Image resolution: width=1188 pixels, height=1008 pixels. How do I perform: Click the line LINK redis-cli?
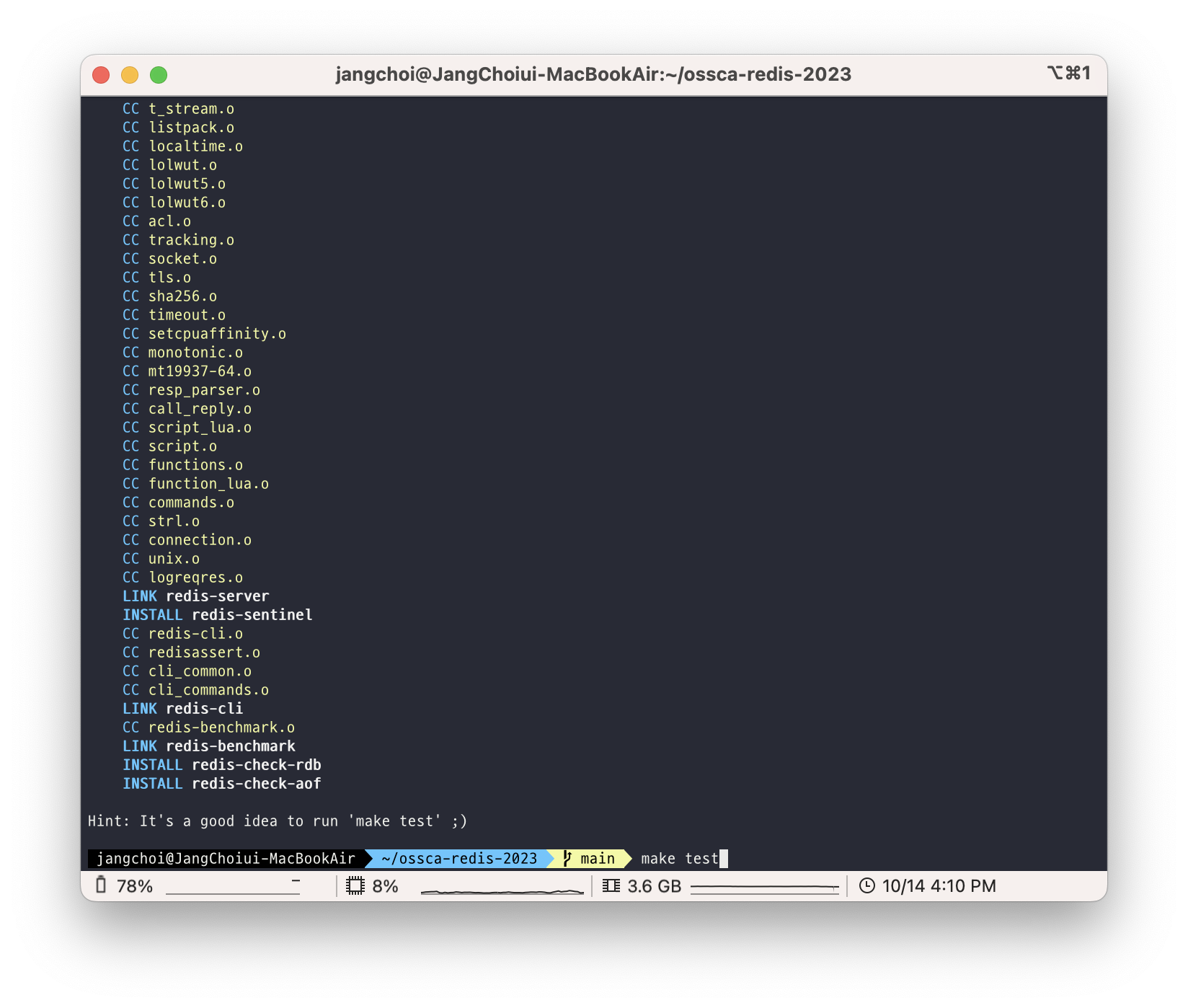pos(183,708)
